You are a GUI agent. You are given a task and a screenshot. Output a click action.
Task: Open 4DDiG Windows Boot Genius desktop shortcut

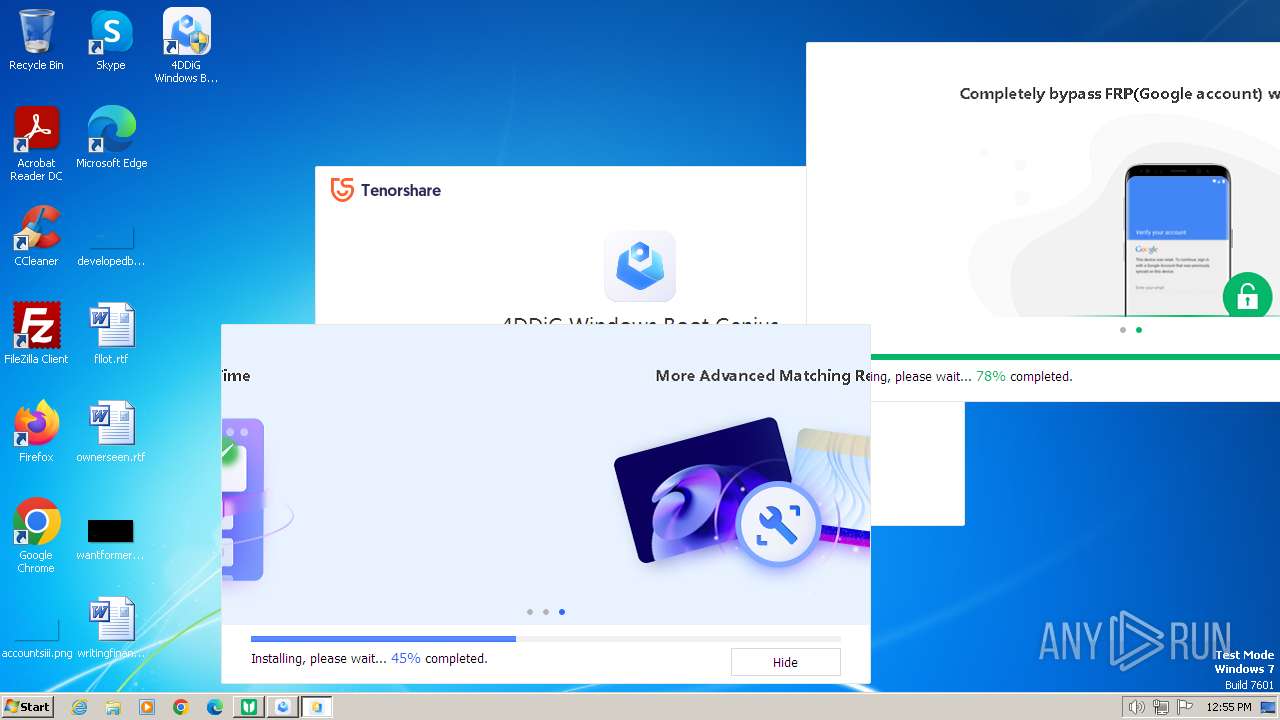pos(186,45)
